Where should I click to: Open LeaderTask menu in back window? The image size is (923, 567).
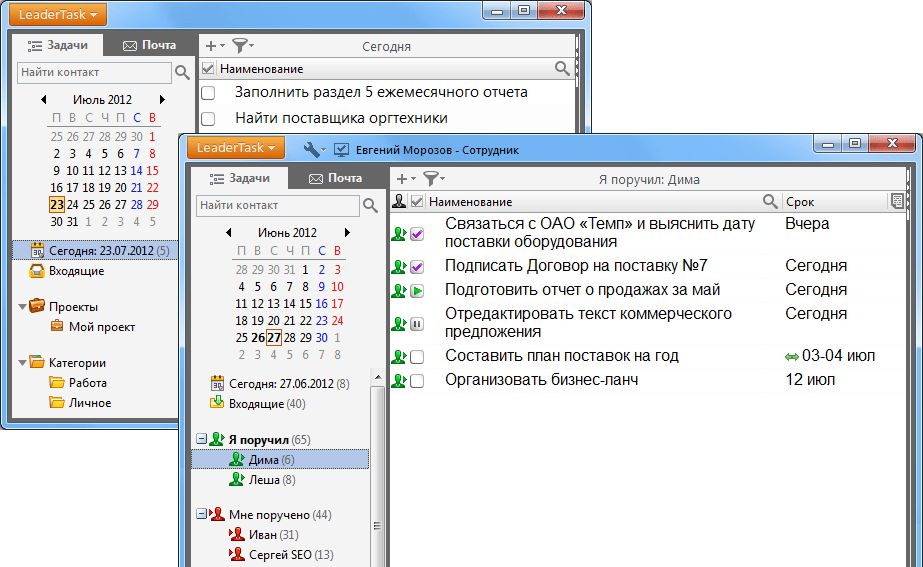click(x=58, y=15)
